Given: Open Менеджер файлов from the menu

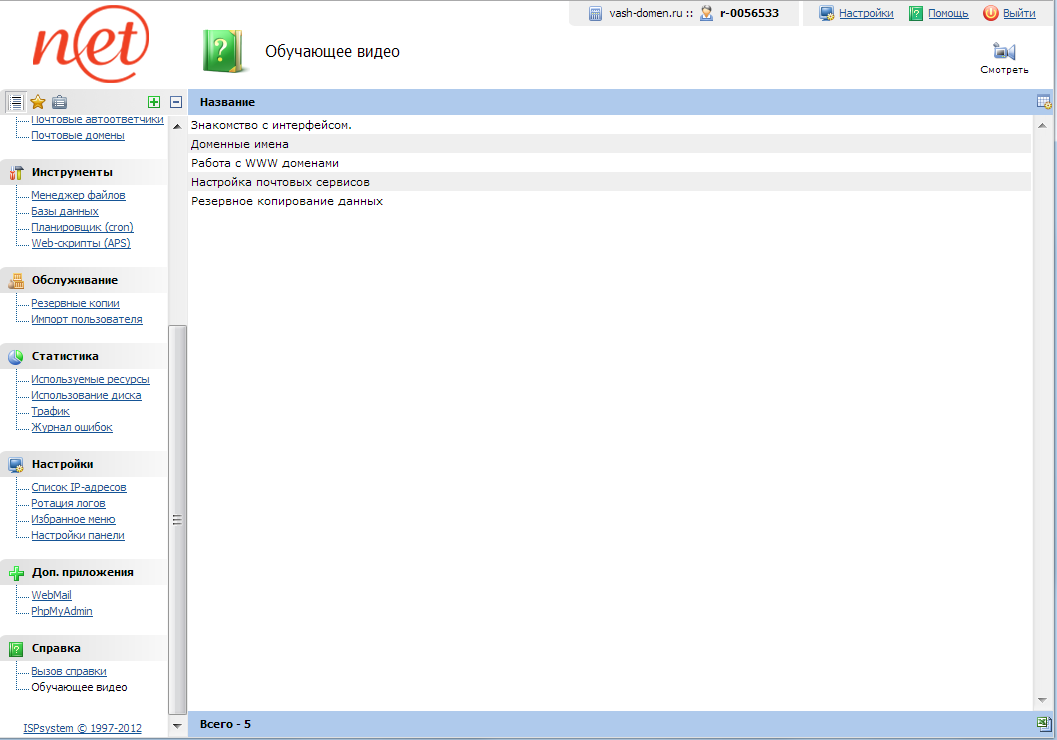Looking at the screenshot, I should pyautogui.click(x=78, y=195).
